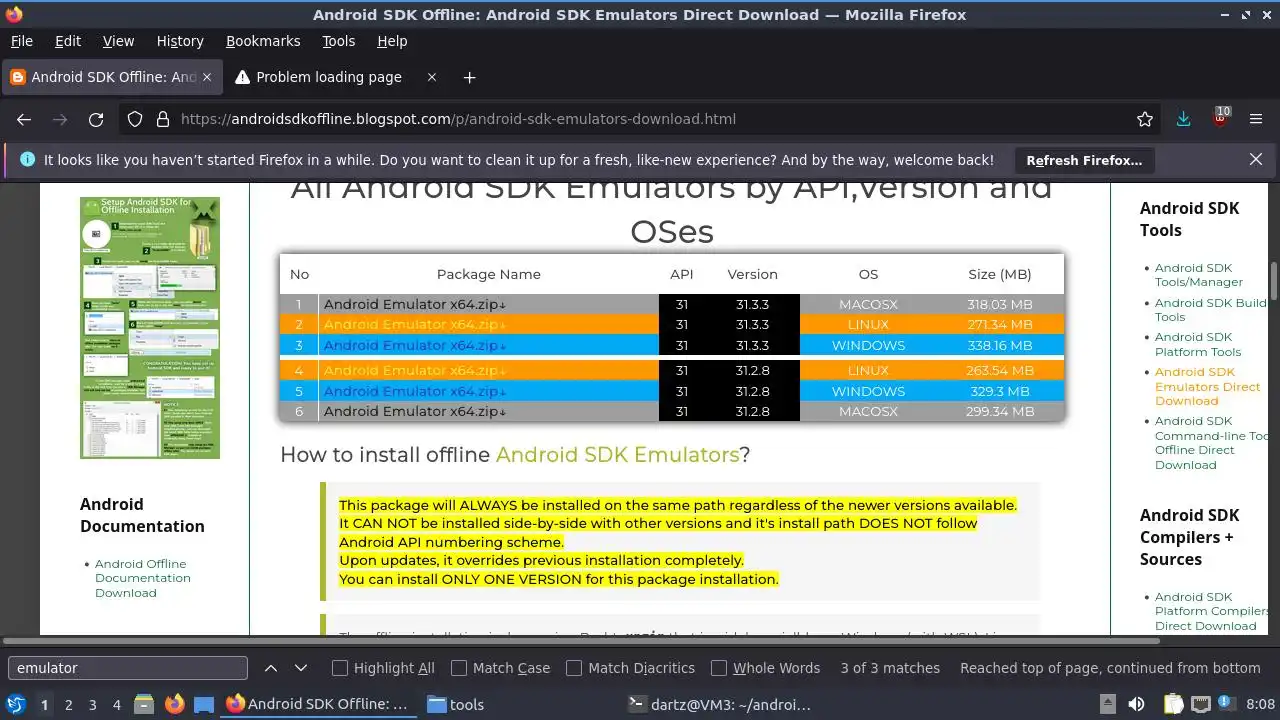Open the uBlock extension icon showing 10
Image resolution: width=1280 pixels, height=720 pixels.
click(1220, 118)
